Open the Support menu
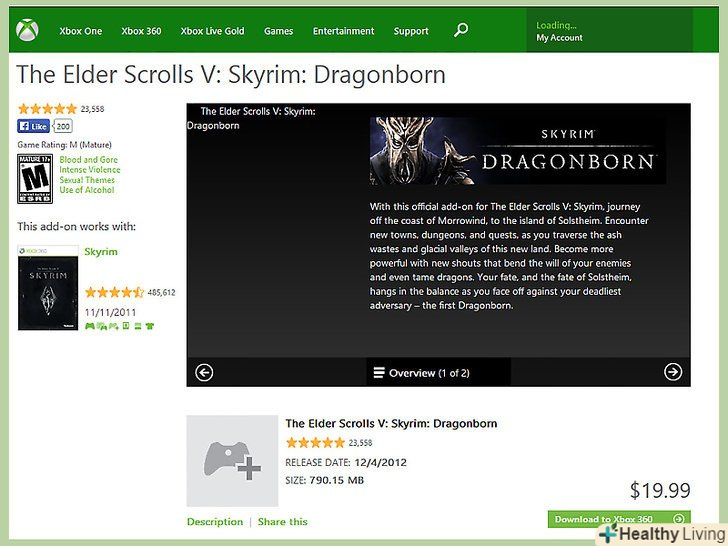This screenshot has height=546, width=728. point(411,31)
